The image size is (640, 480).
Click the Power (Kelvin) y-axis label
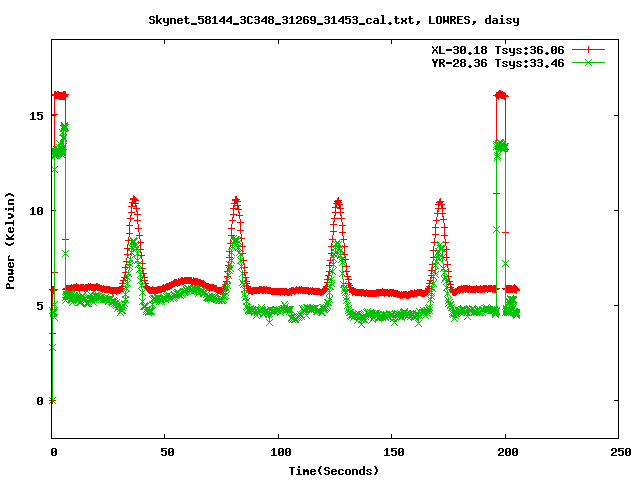(10, 241)
